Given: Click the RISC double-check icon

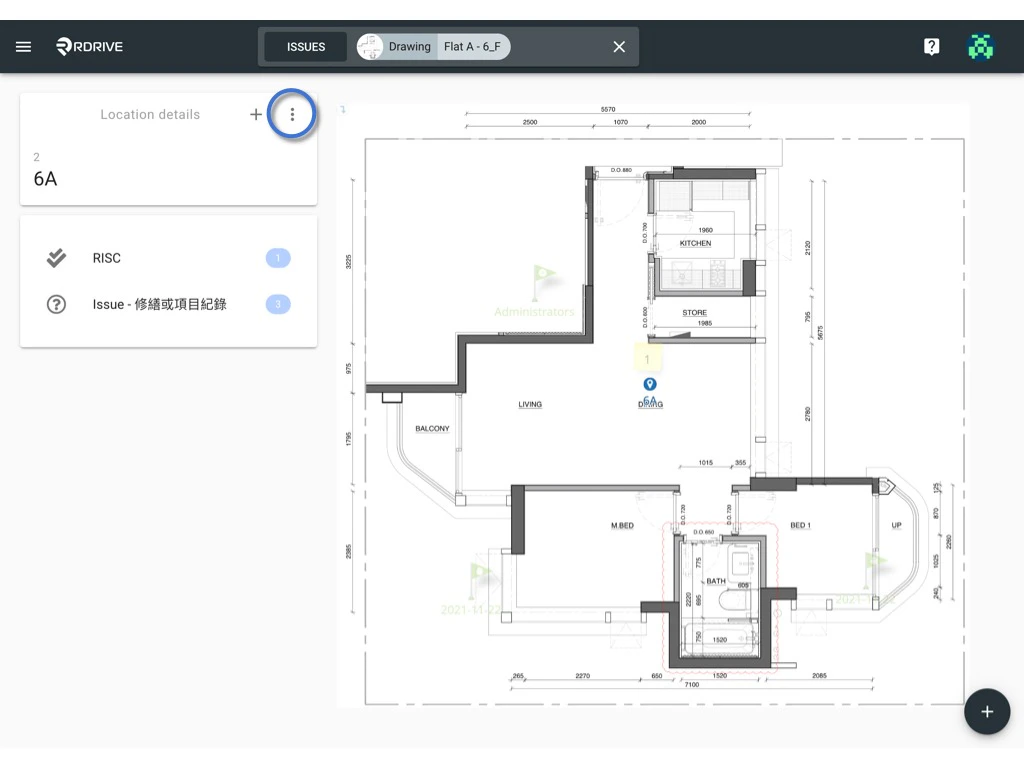Looking at the screenshot, I should coord(56,258).
